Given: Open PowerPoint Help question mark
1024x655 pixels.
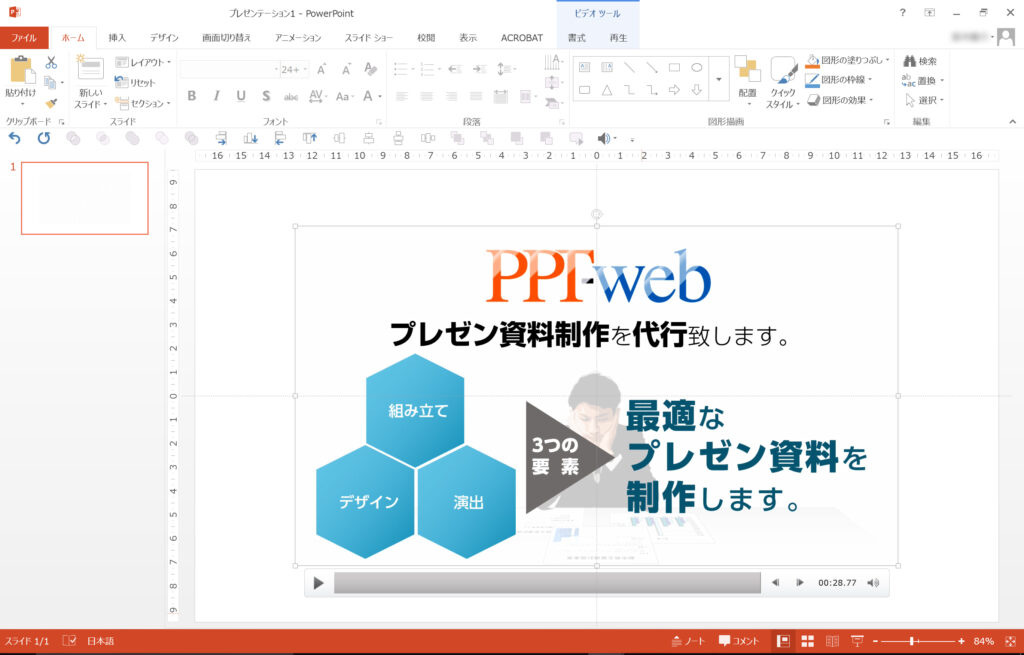Looking at the screenshot, I should (x=903, y=12).
